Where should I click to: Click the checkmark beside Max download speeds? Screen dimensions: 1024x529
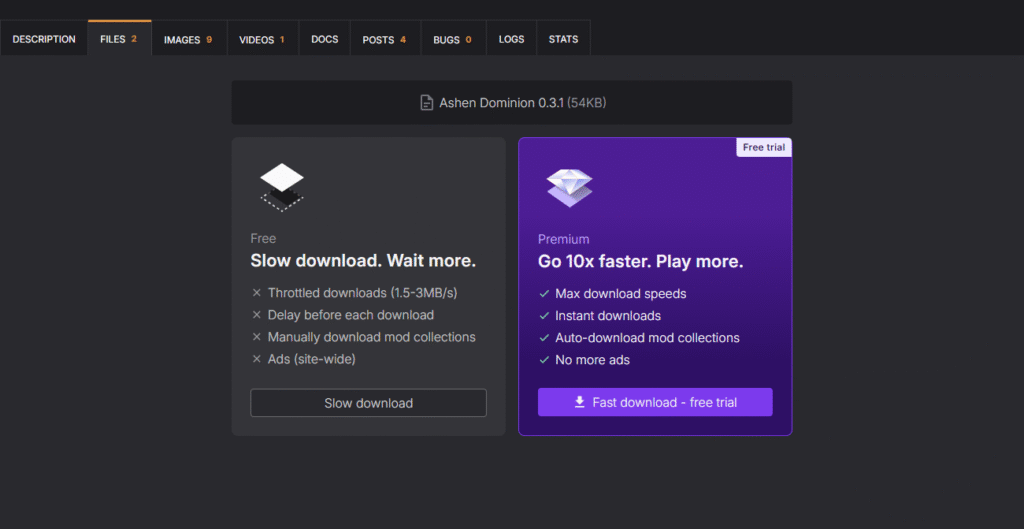click(x=544, y=294)
